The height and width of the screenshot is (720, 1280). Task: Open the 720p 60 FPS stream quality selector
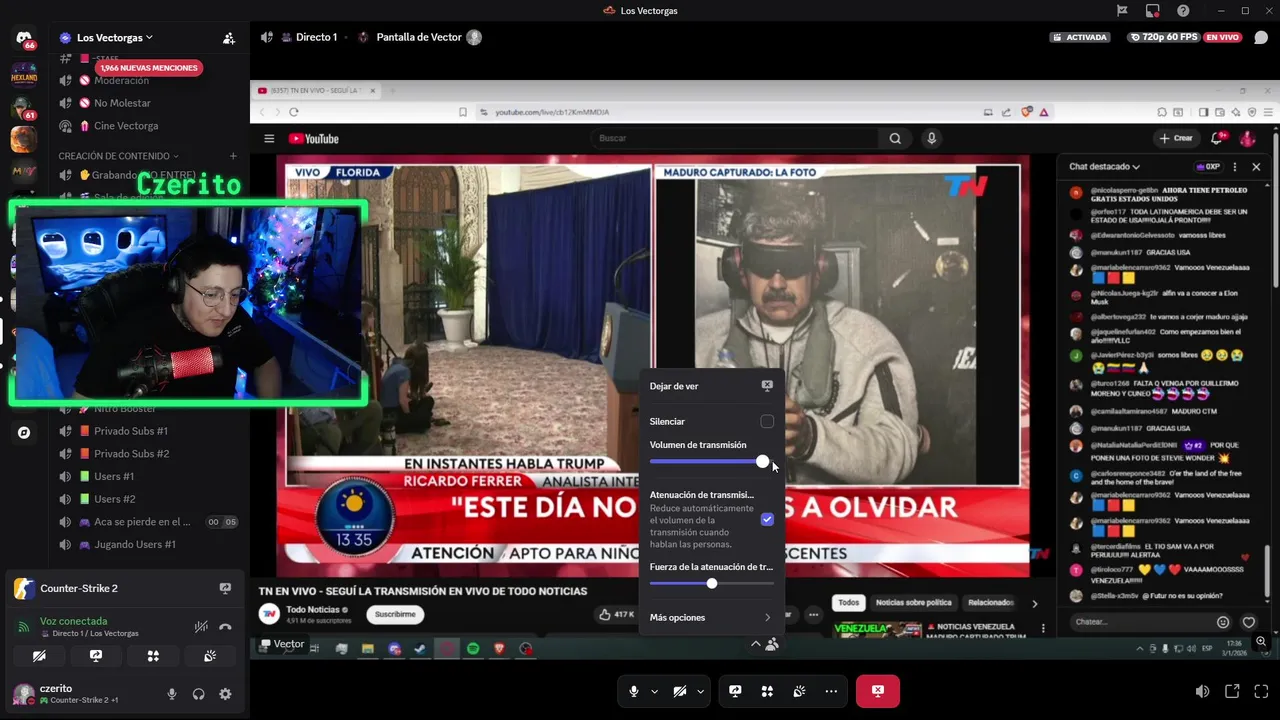1163,37
